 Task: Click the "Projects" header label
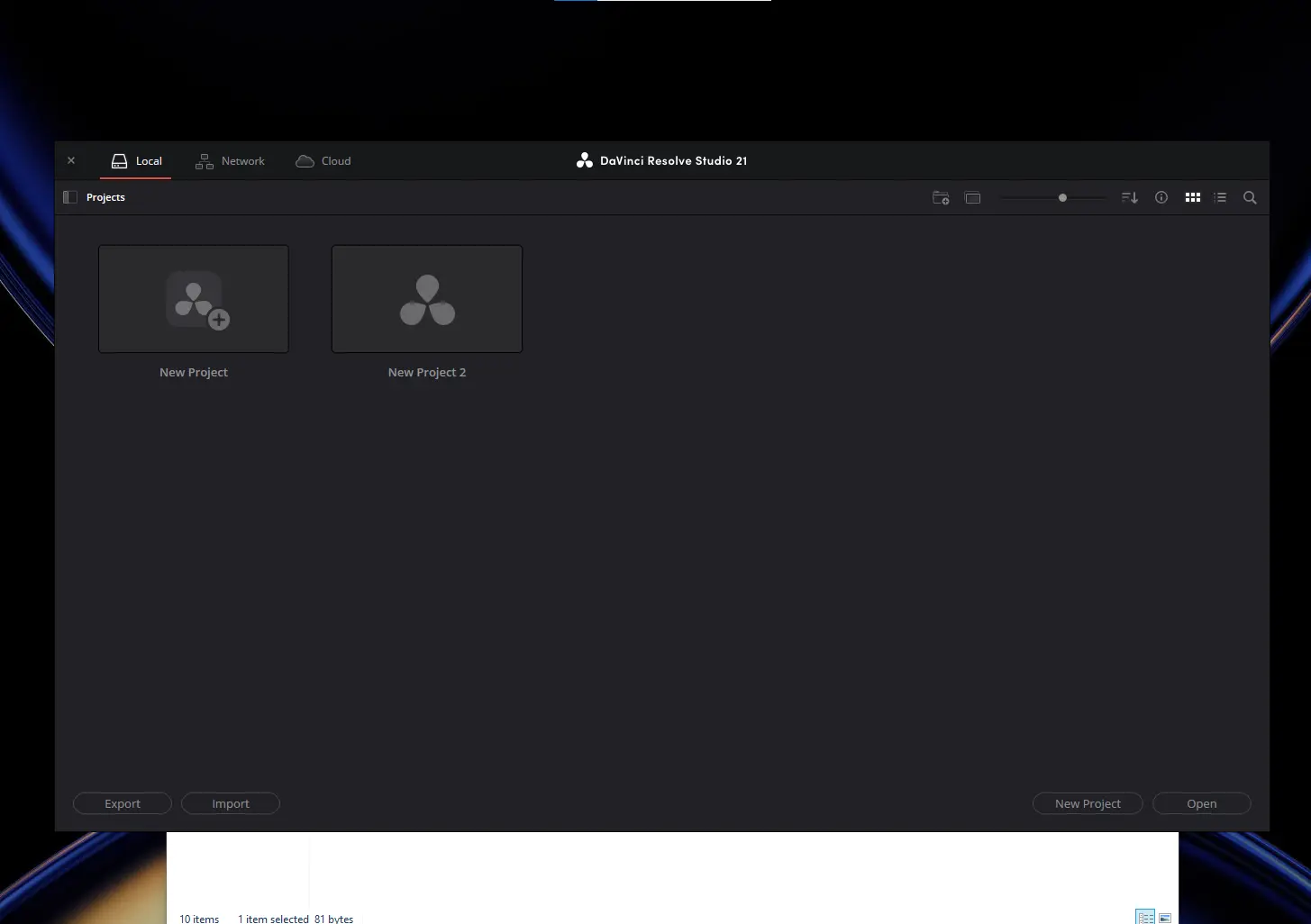pyautogui.click(x=105, y=197)
